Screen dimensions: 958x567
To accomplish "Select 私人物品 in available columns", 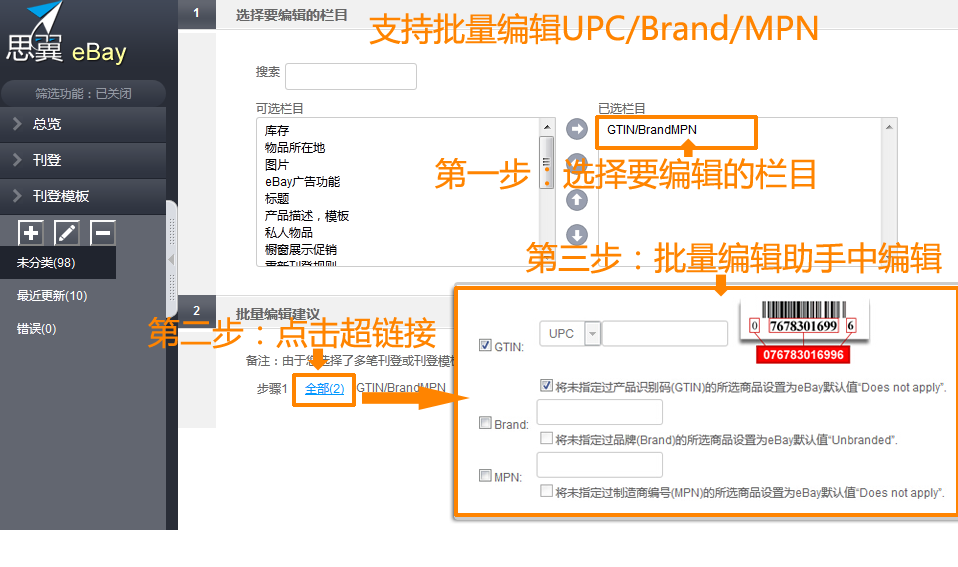I will [288, 233].
